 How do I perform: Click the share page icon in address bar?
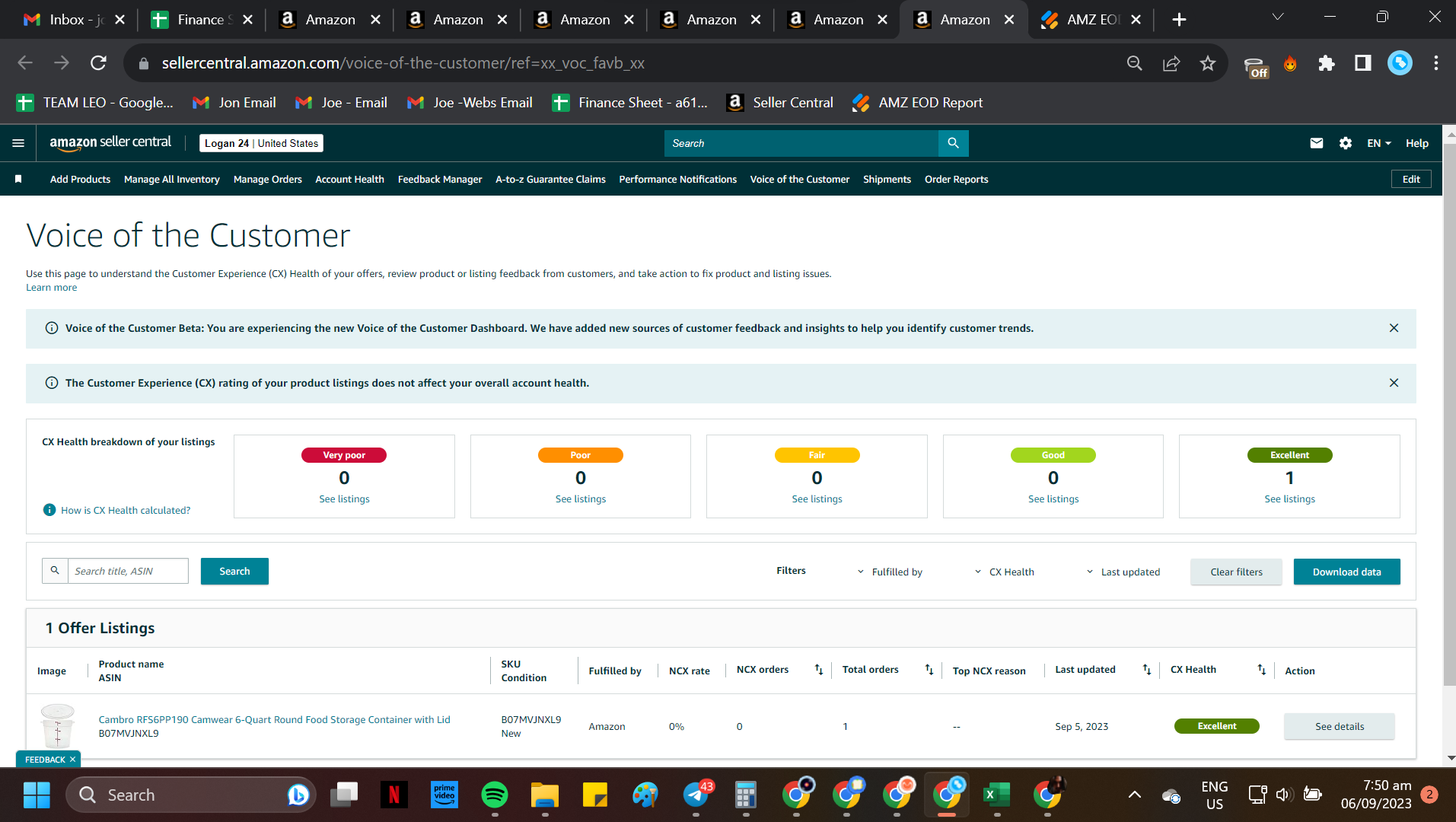pos(1171,63)
